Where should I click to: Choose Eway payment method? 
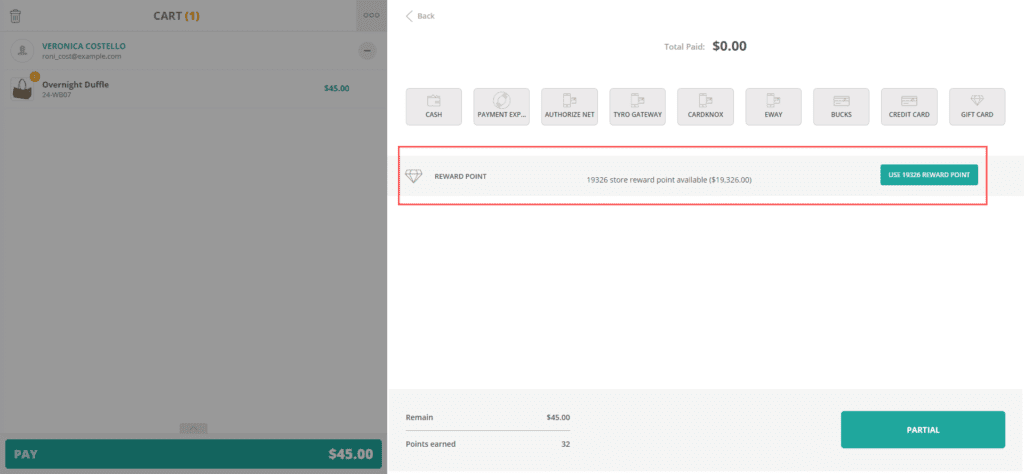[773, 106]
